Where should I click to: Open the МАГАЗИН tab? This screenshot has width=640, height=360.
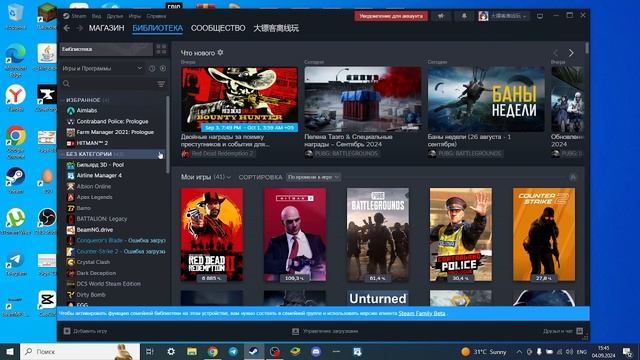tap(107, 28)
